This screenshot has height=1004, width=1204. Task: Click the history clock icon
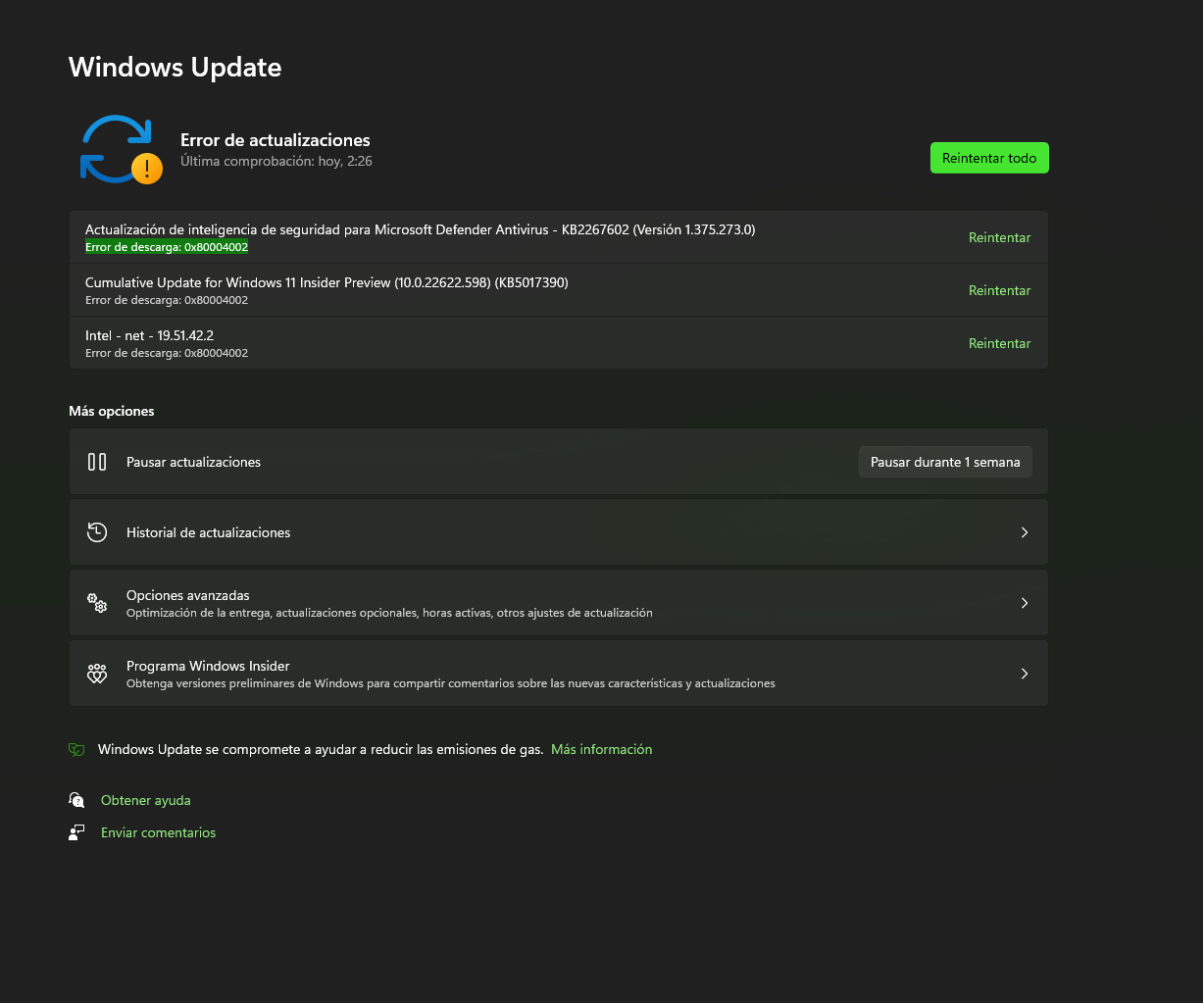pos(97,532)
